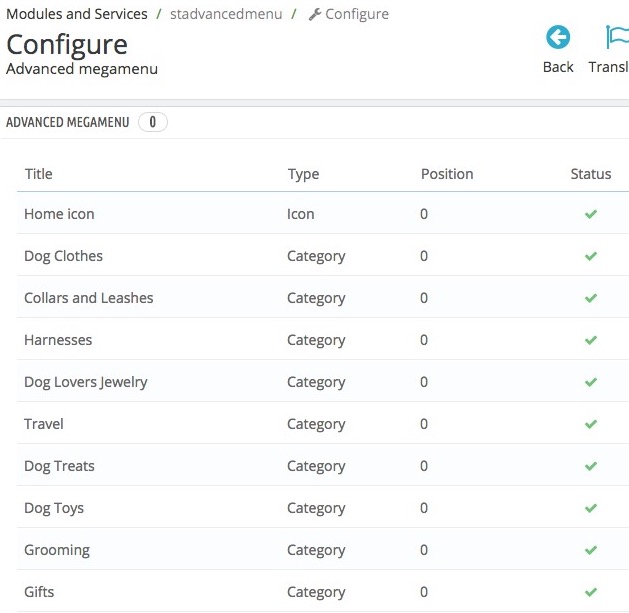Click the Advanced Megamenu count badge
The height and width of the screenshot is (613, 629).
pos(152,122)
